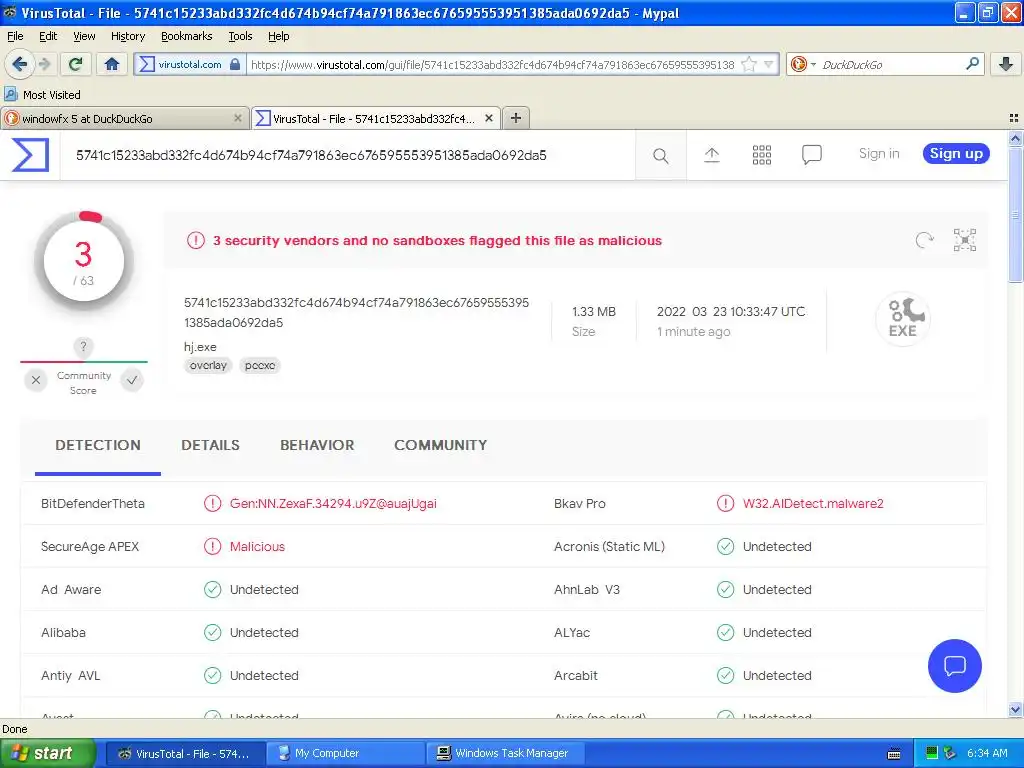Click the Sign in link
1024x768 pixels.
[x=878, y=153]
